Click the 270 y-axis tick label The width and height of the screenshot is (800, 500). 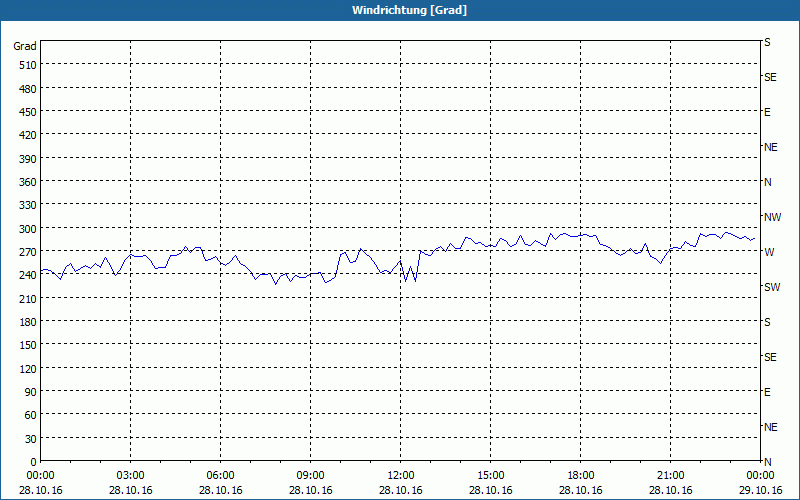pos(28,252)
